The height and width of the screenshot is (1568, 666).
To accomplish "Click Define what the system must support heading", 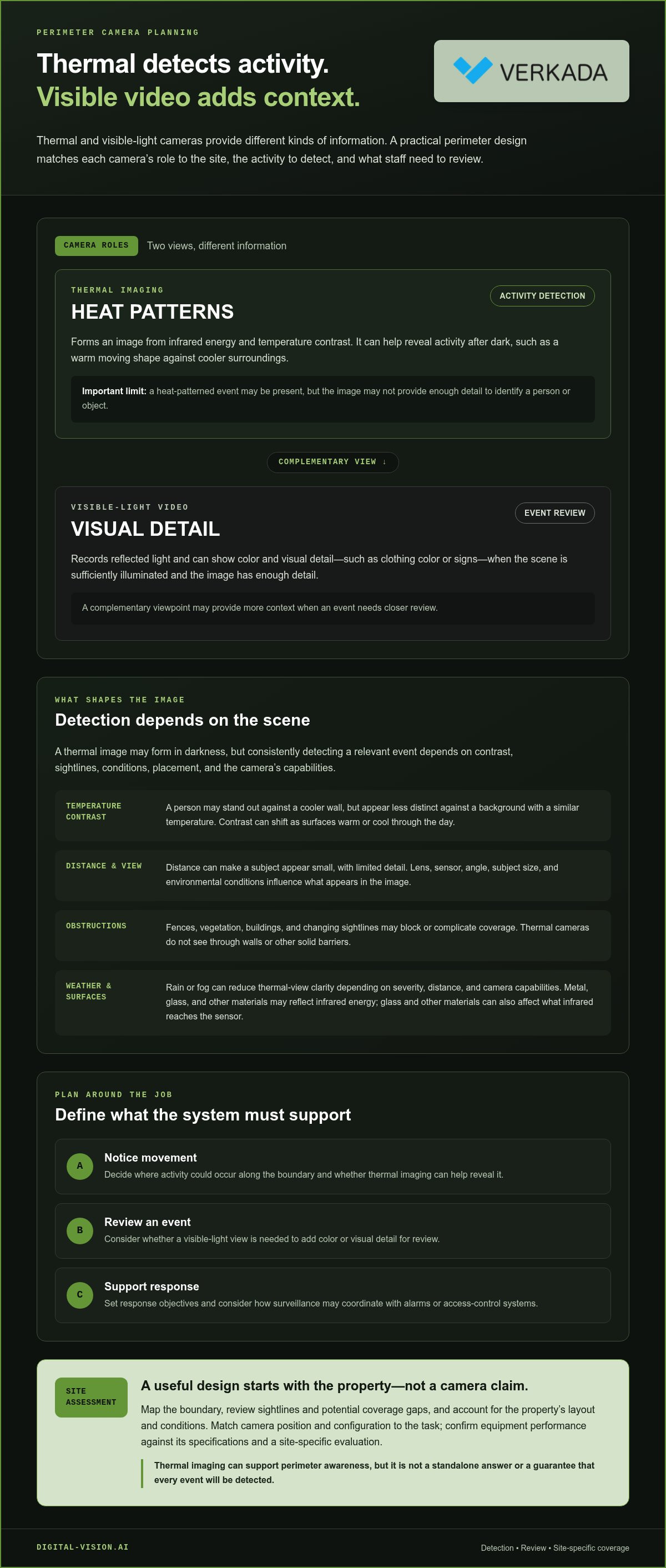I will pyautogui.click(x=203, y=1114).
